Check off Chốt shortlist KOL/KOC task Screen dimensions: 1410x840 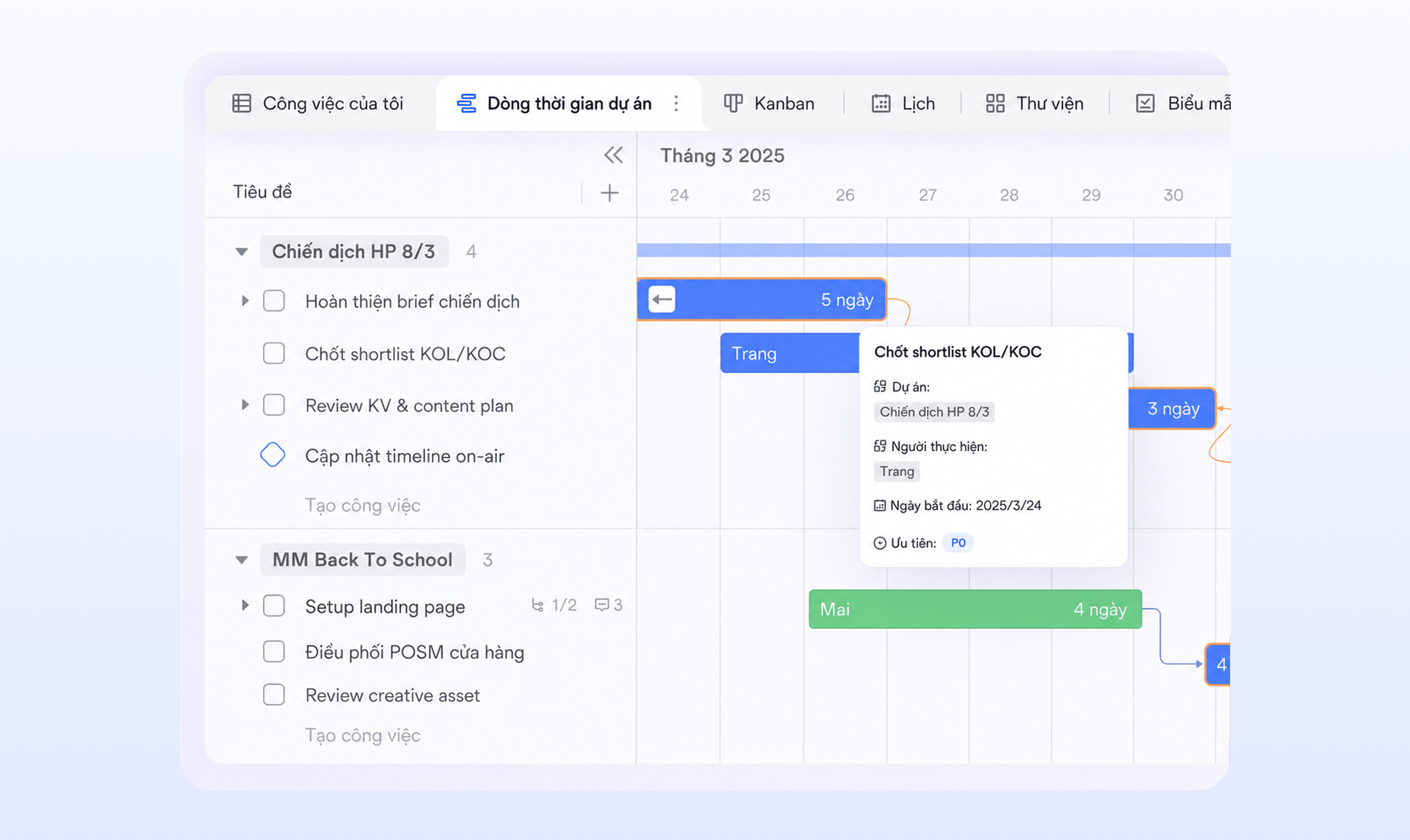274,353
